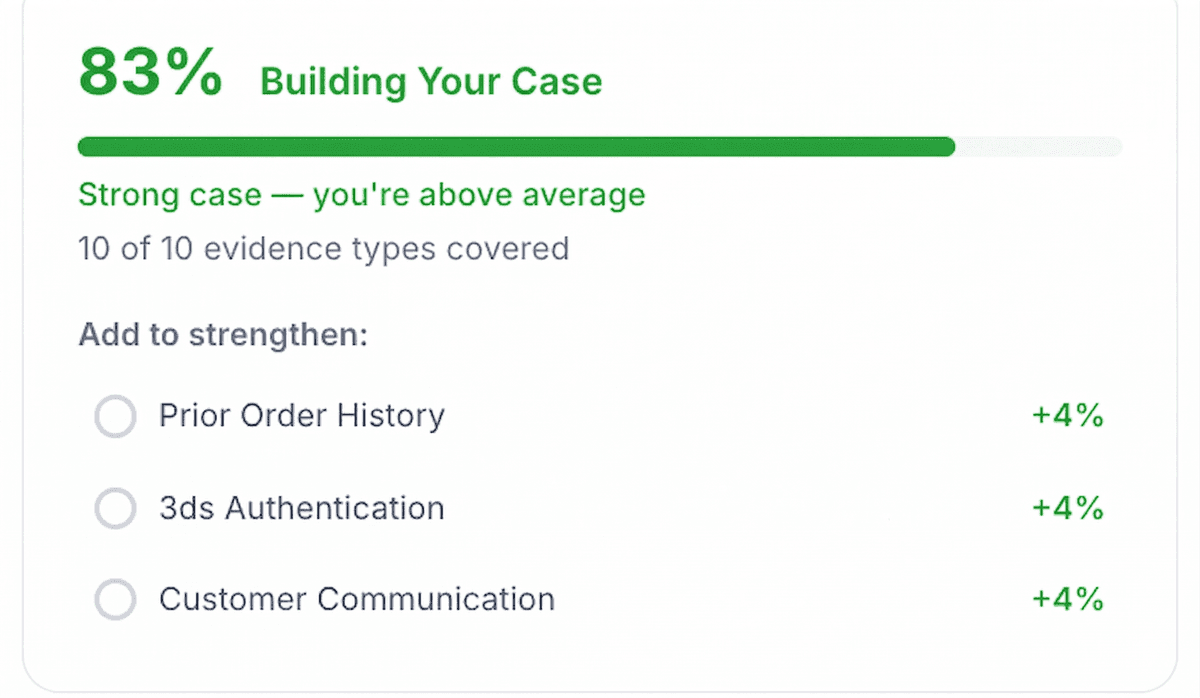
Task: Click the Customer Communication label
Action: 356,600
